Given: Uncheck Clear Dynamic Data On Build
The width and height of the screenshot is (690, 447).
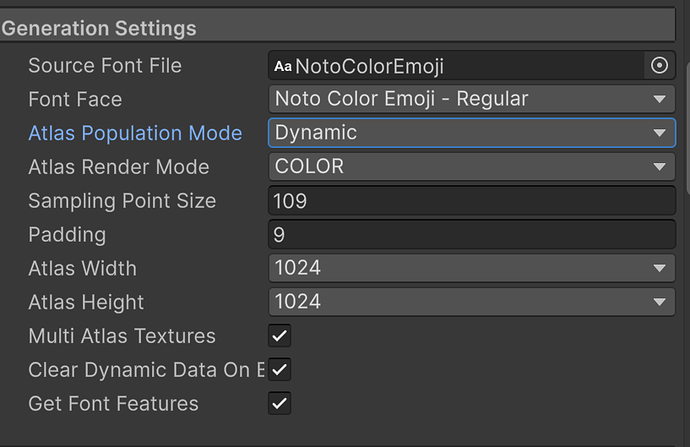Looking at the screenshot, I should point(280,370).
